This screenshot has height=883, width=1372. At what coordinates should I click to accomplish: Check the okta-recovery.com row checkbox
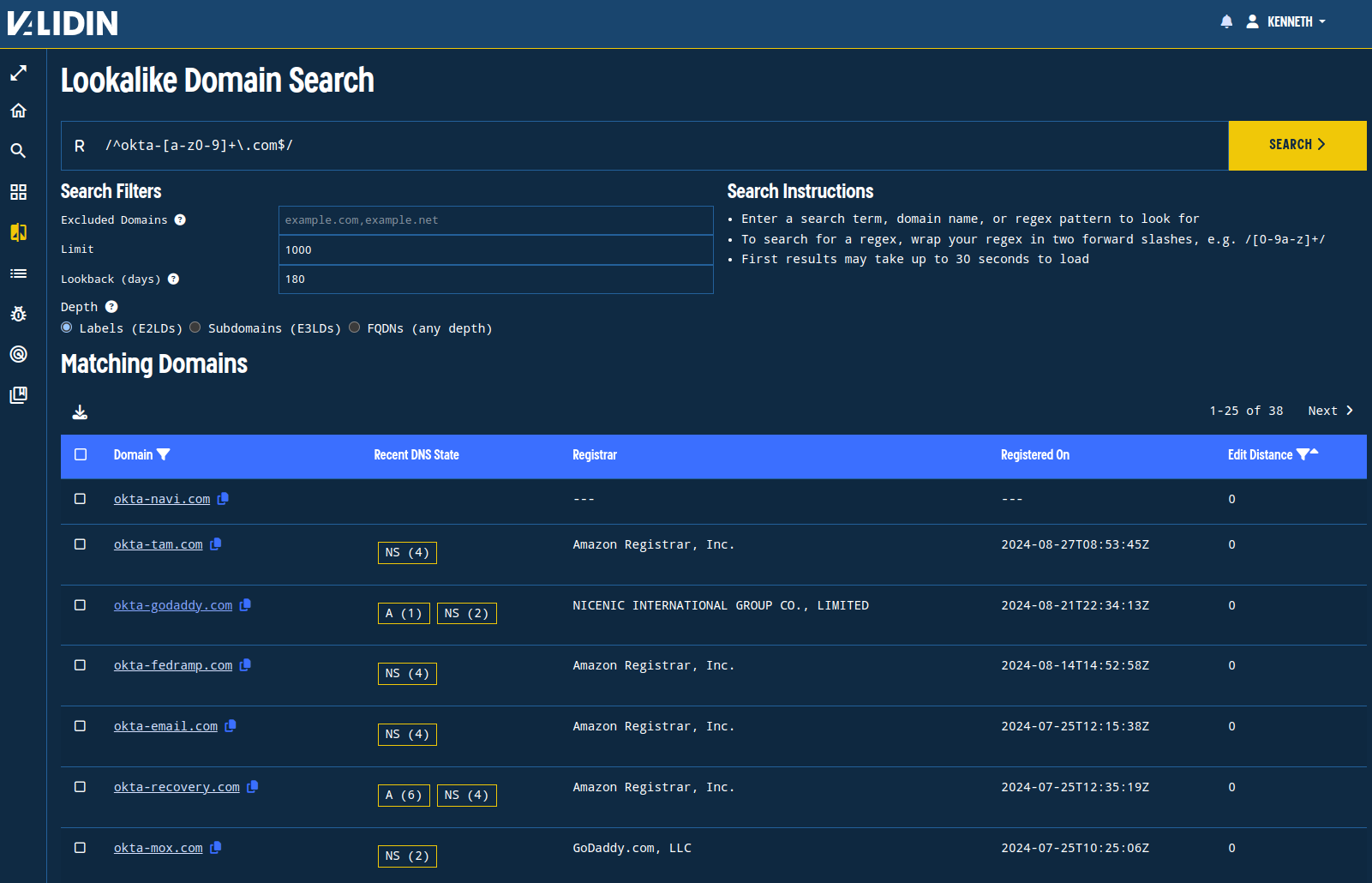coord(80,787)
